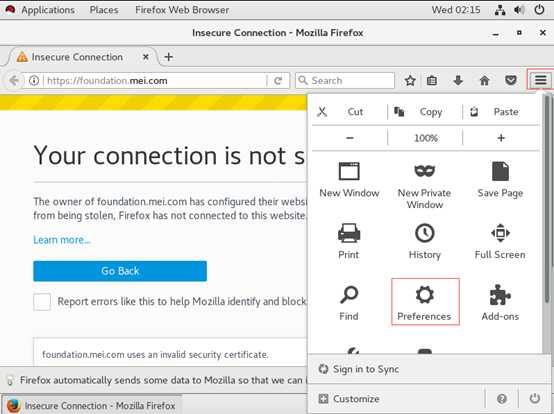Show site information icon in address bar
The image size is (554, 414).
pyautogui.click(x=34, y=81)
